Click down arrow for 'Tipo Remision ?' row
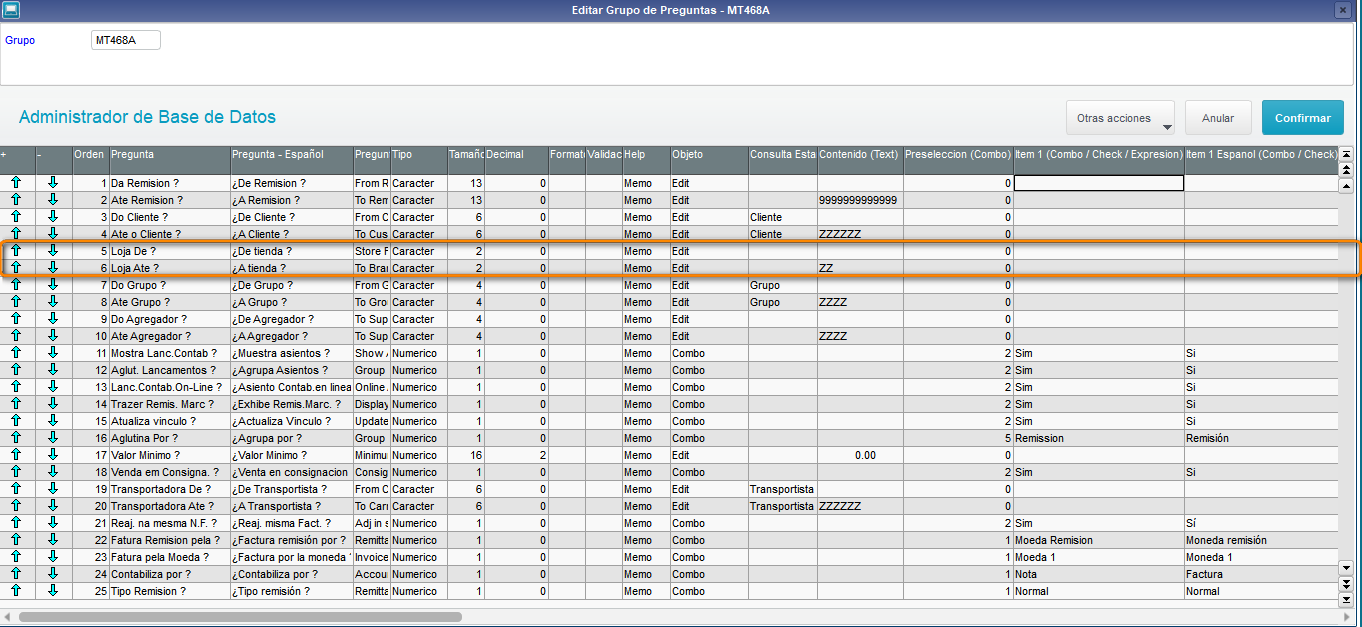 tap(54, 591)
